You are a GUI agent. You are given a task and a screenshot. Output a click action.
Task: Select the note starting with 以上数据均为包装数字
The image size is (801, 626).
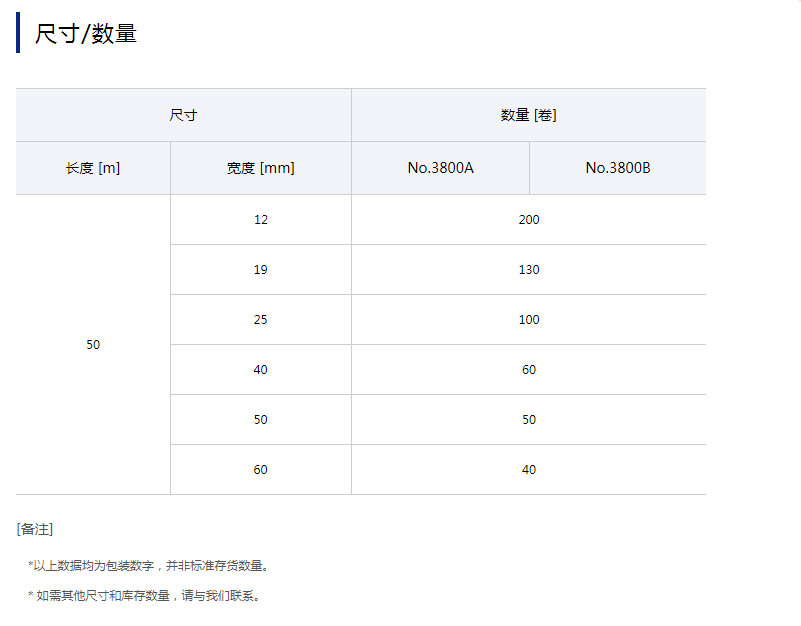click(149, 566)
